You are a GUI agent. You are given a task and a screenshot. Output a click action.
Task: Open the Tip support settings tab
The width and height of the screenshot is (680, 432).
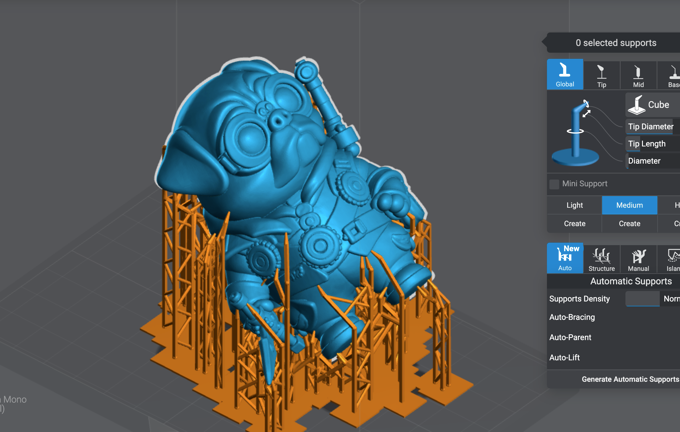pyautogui.click(x=602, y=75)
